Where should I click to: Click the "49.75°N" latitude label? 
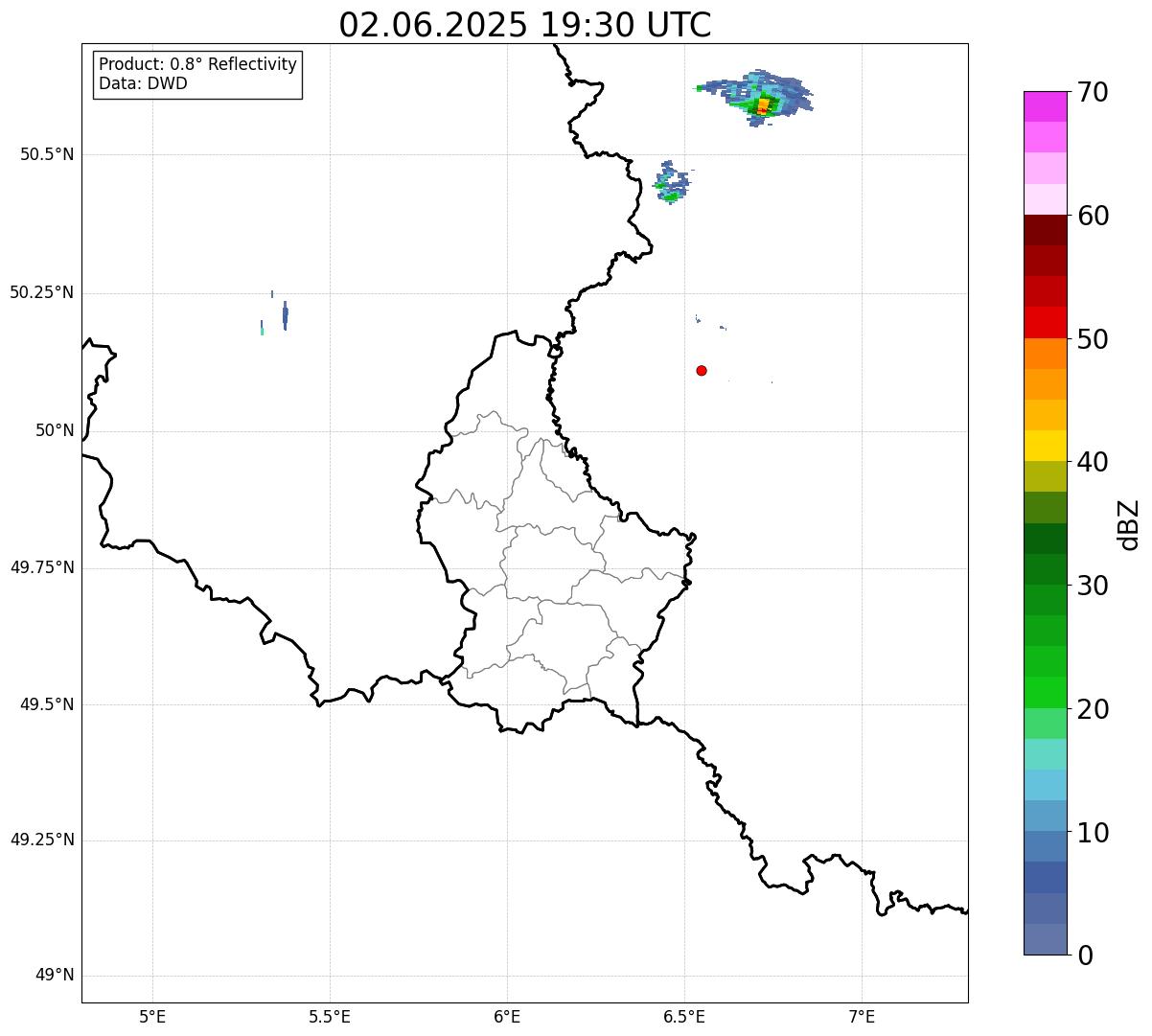pos(41,567)
